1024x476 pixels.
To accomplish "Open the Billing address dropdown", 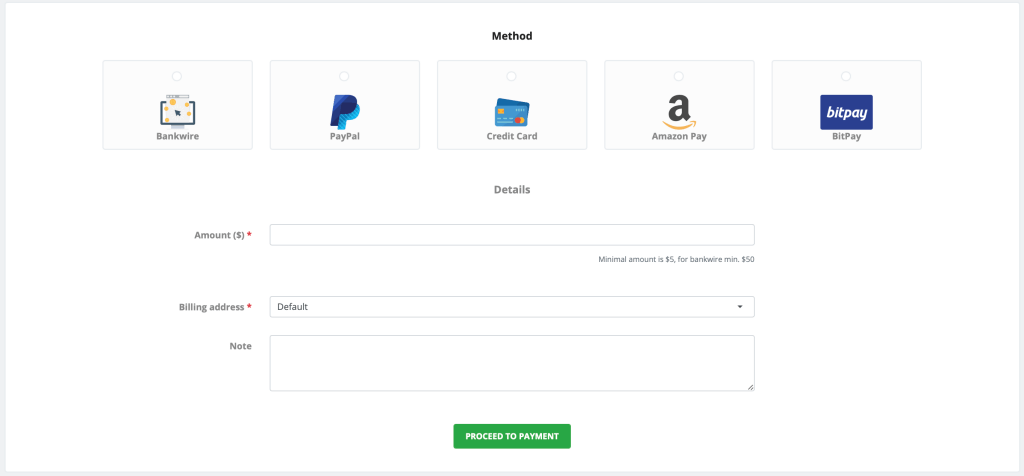I will (512, 307).
